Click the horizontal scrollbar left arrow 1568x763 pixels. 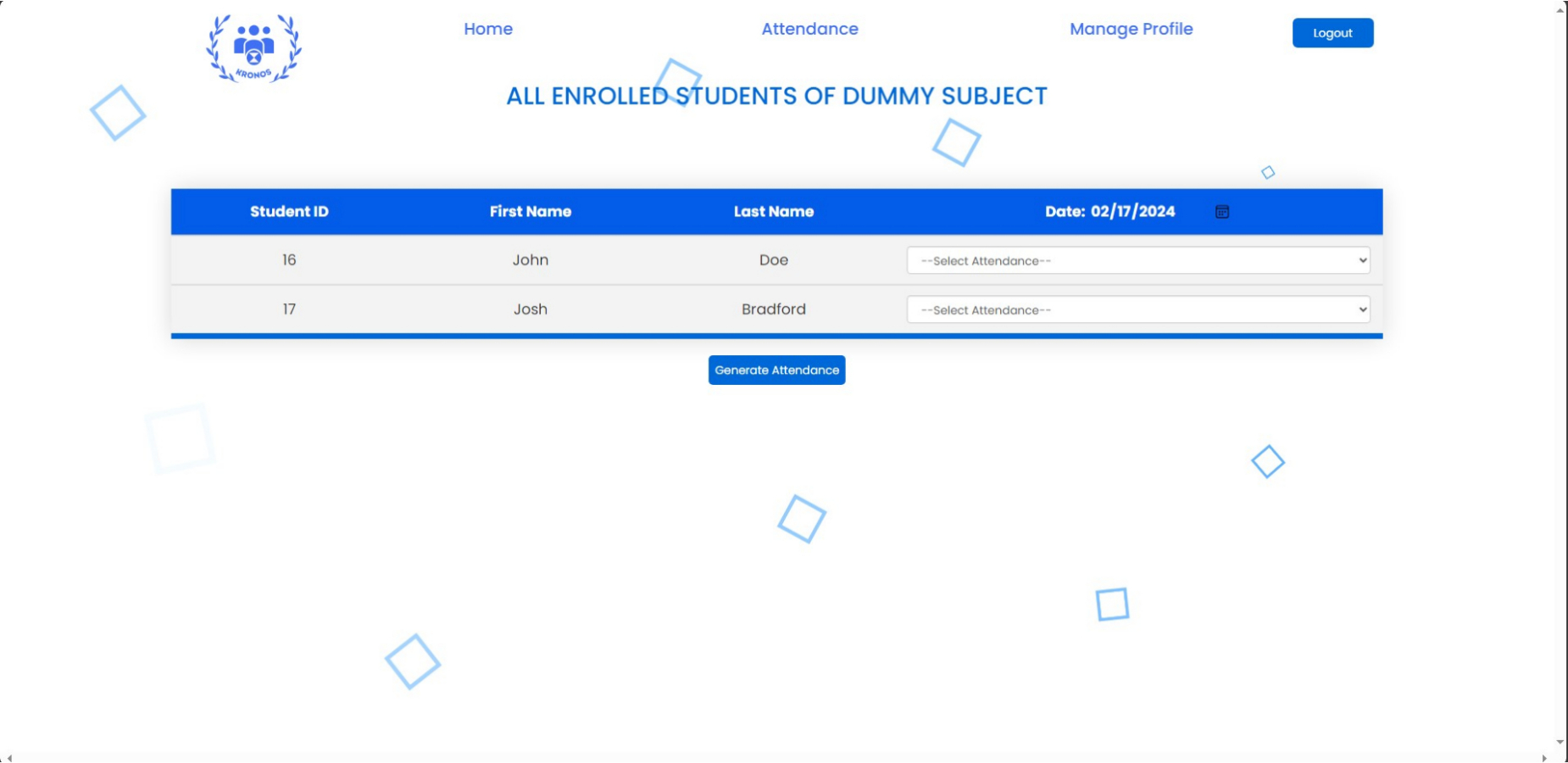[x=8, y=758]
